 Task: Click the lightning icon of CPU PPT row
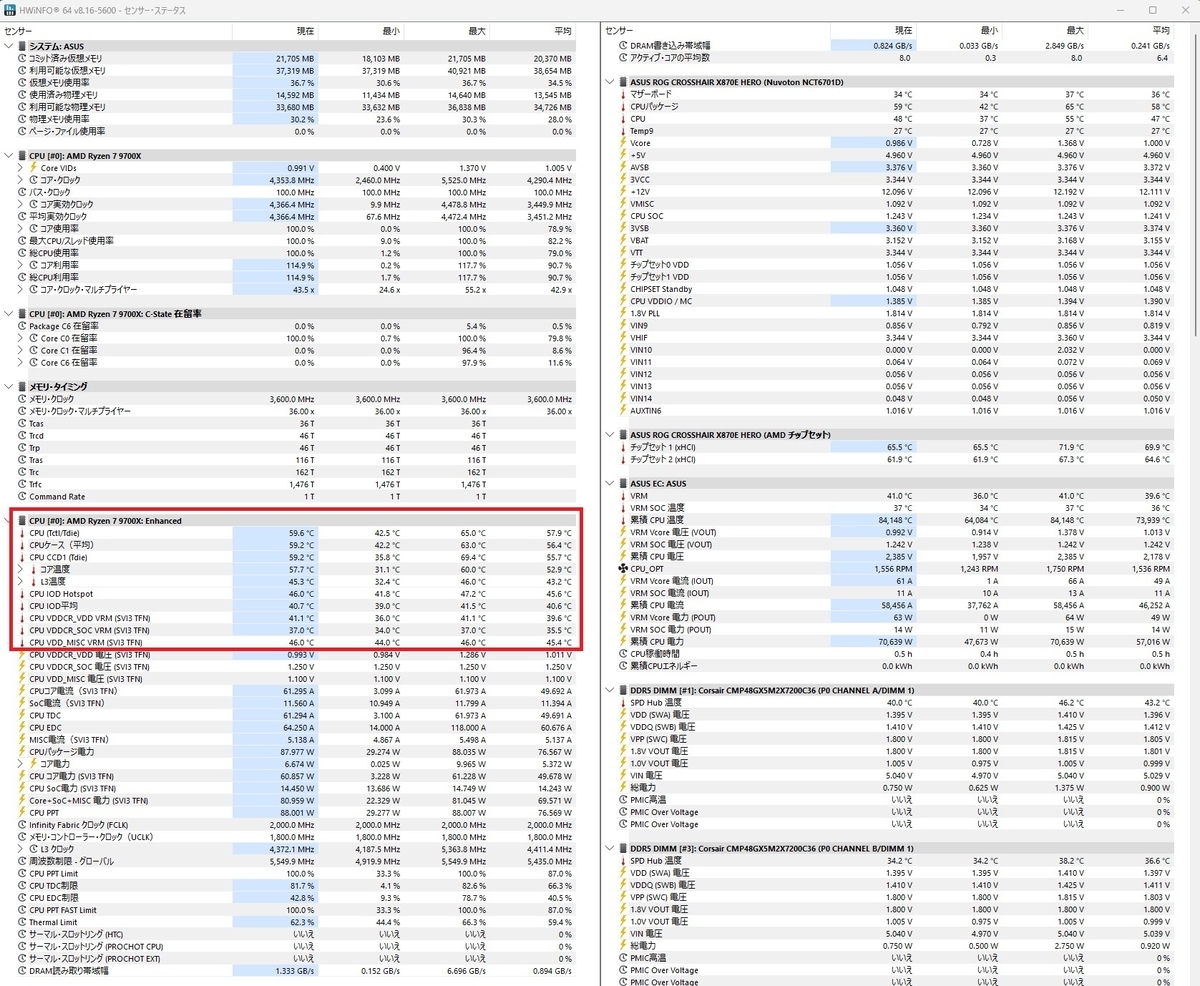pyautogui.click(x=23, y=813)
